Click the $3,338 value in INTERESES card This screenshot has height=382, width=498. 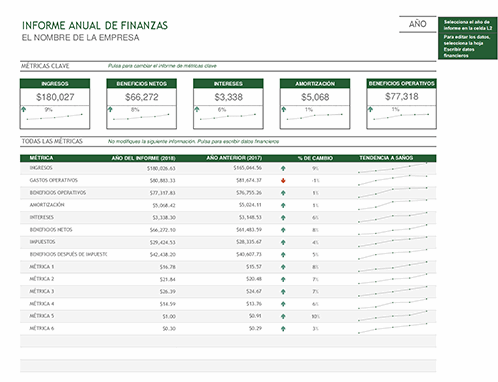[229, 97]
